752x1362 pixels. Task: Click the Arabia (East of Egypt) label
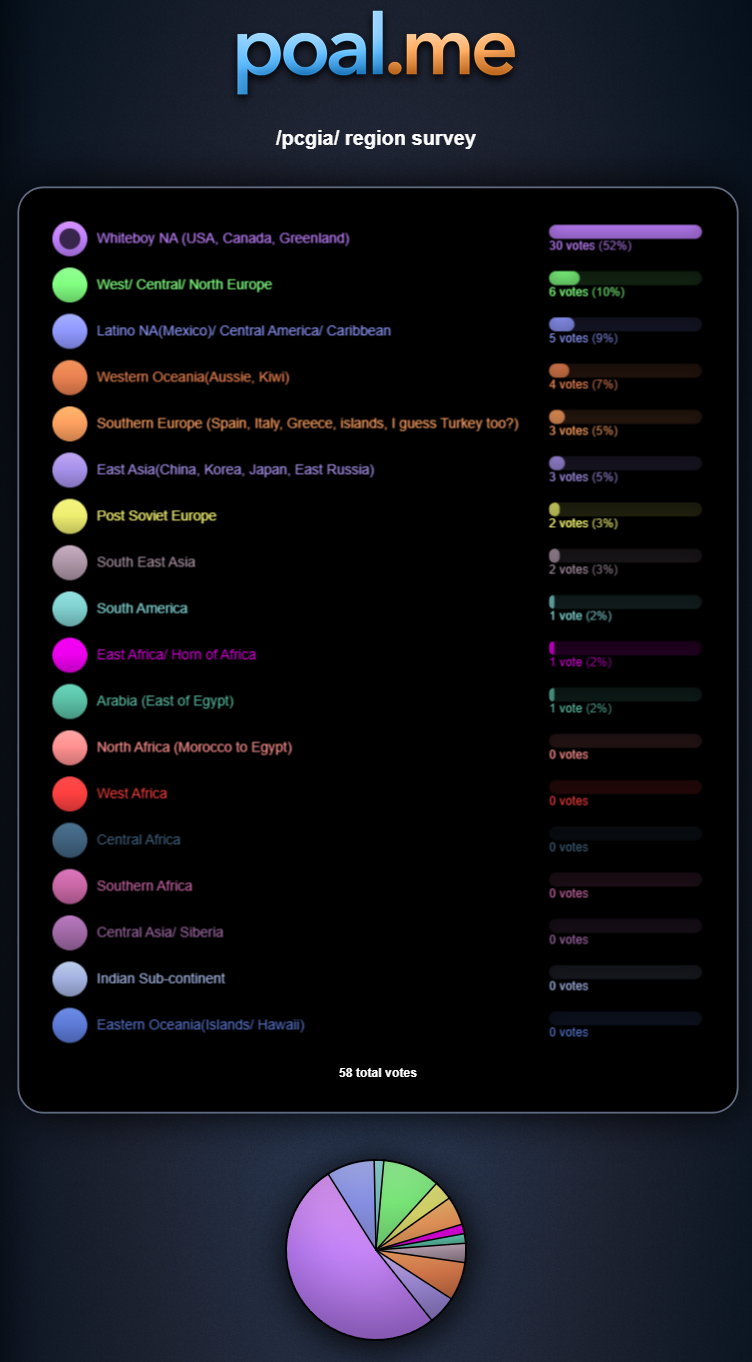pos(165,701)
